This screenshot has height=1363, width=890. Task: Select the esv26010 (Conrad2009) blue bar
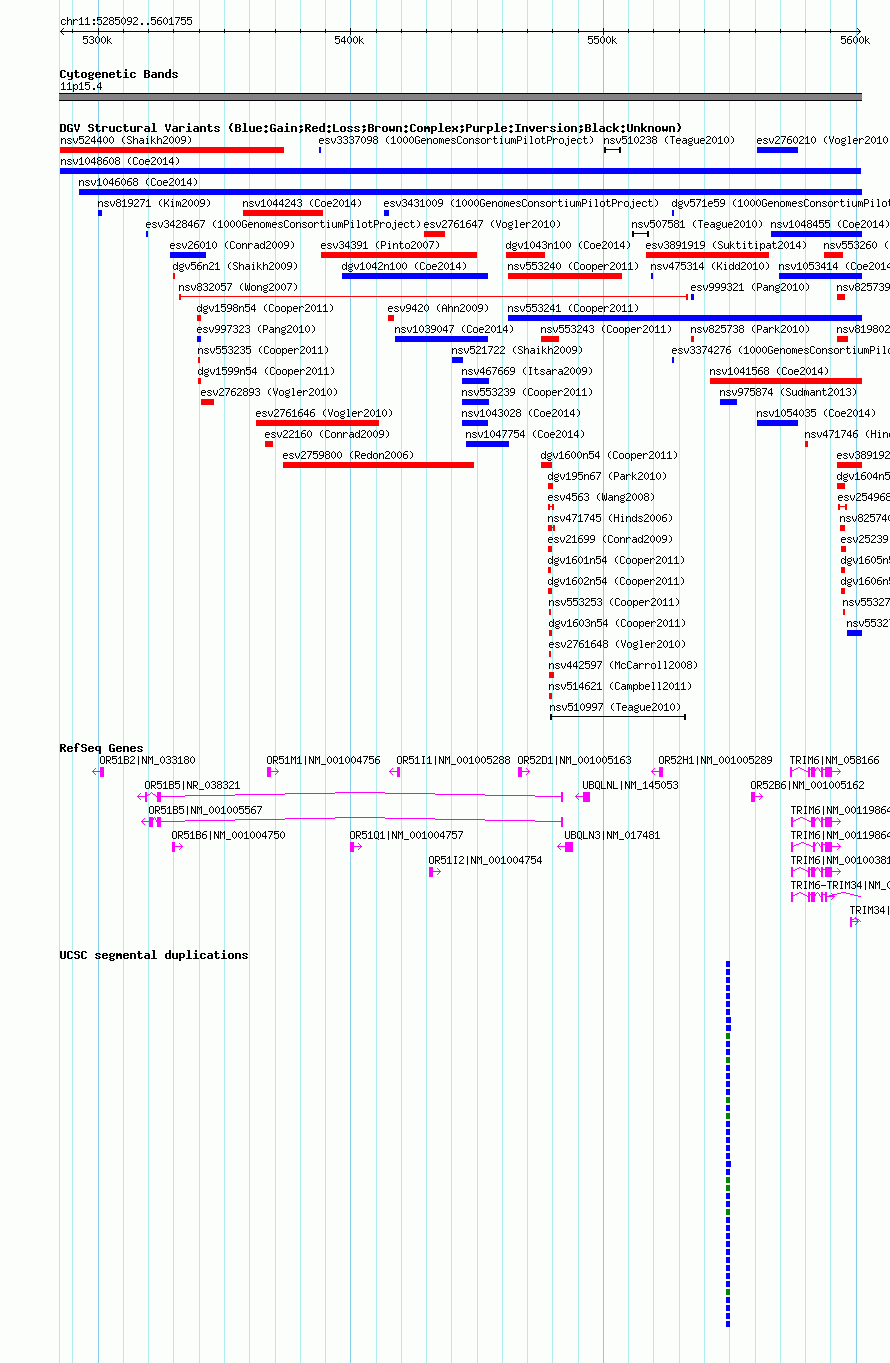pos(188,255)
